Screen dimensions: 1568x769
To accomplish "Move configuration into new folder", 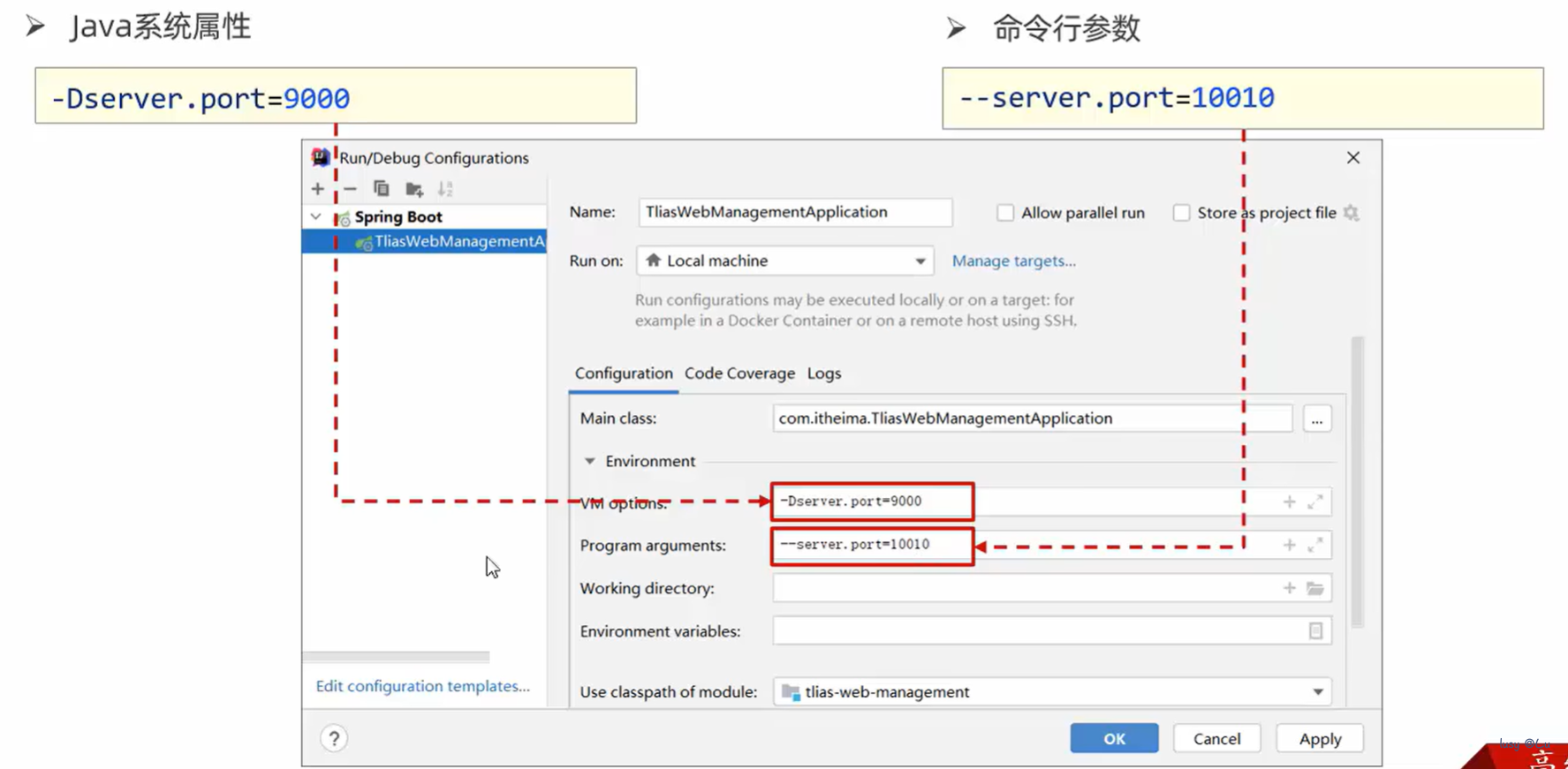I will click(x=414, y=189).
